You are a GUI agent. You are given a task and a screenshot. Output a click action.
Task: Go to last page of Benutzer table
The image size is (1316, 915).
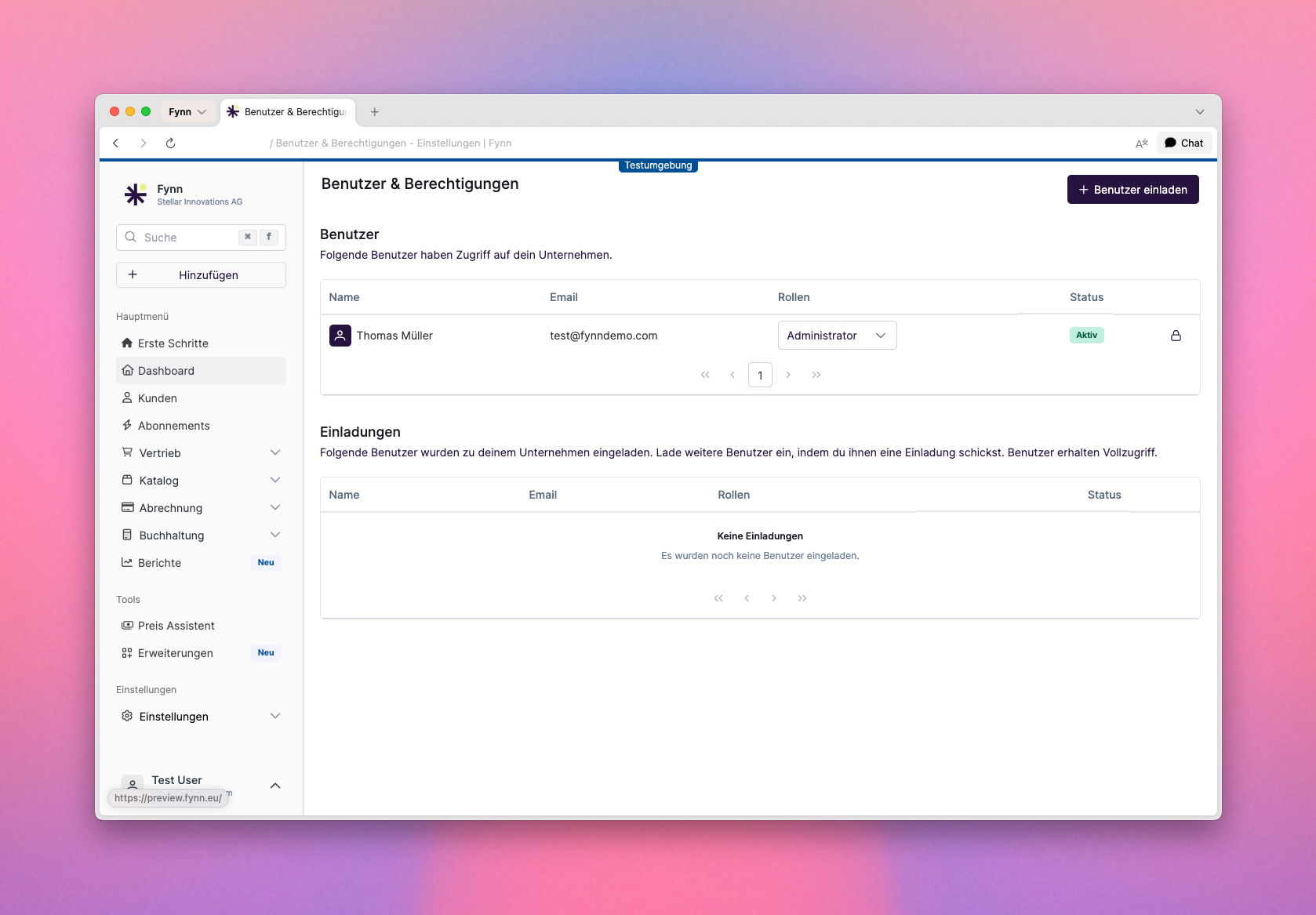pos(816,375)
